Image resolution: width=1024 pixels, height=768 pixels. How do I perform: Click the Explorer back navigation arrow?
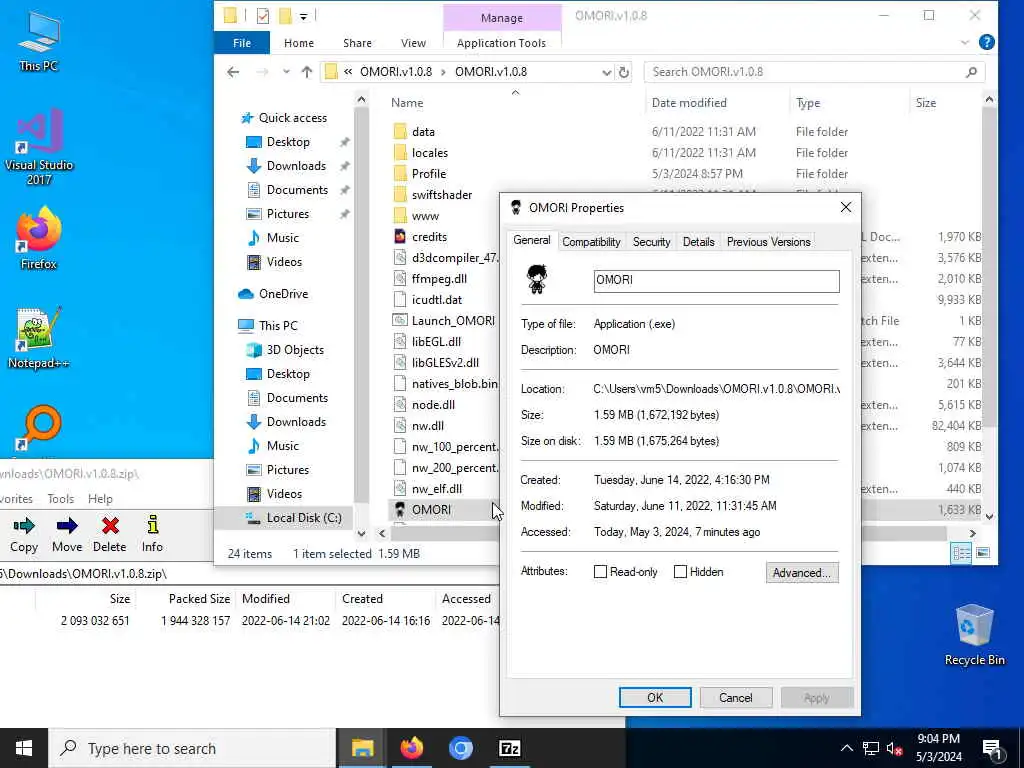pos(233,72)
